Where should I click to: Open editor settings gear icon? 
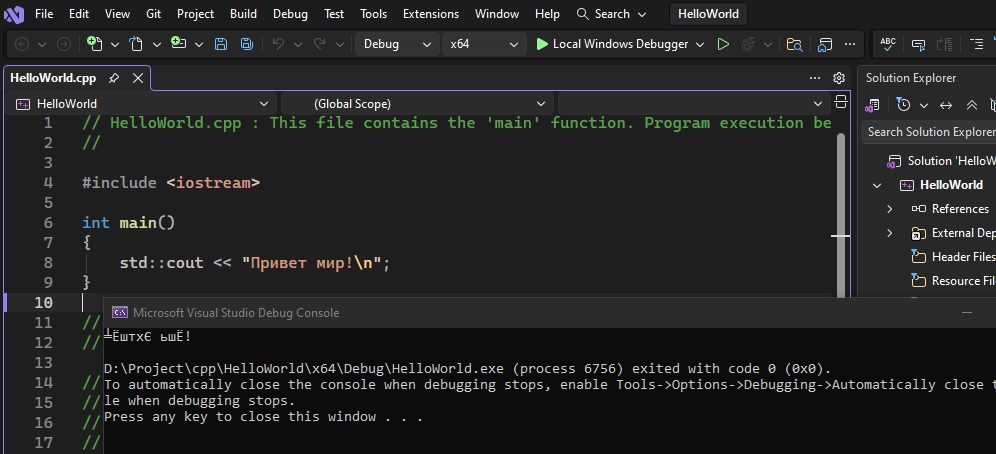tap(838, 78)
